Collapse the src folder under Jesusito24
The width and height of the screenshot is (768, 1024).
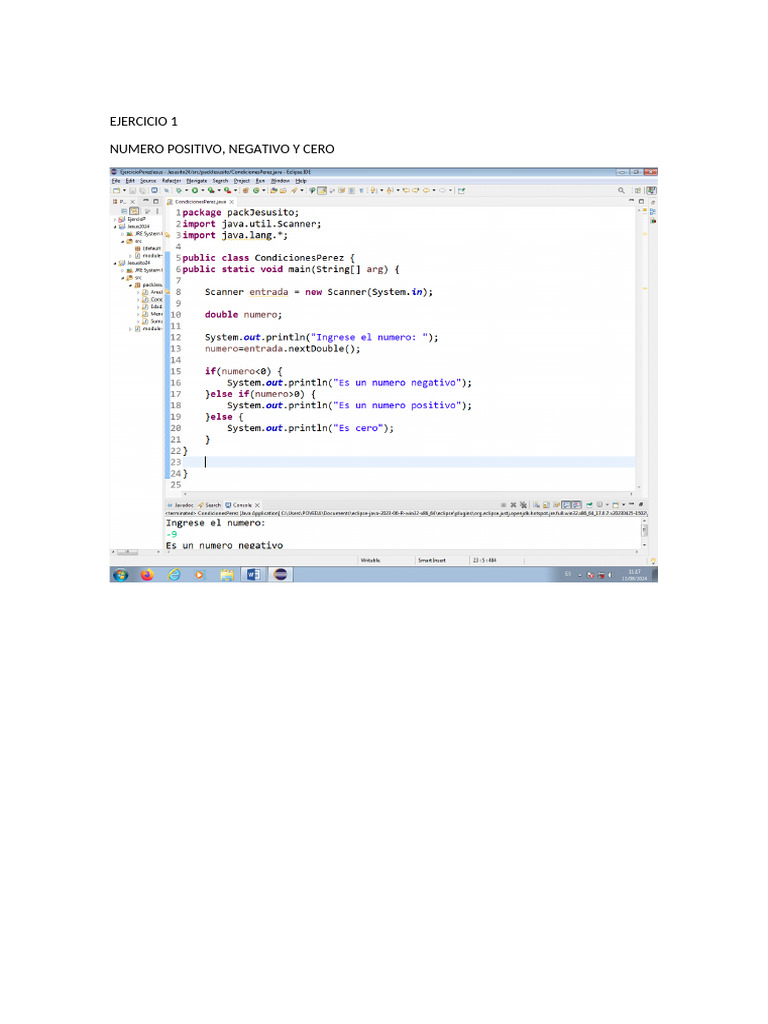(122, 278)
